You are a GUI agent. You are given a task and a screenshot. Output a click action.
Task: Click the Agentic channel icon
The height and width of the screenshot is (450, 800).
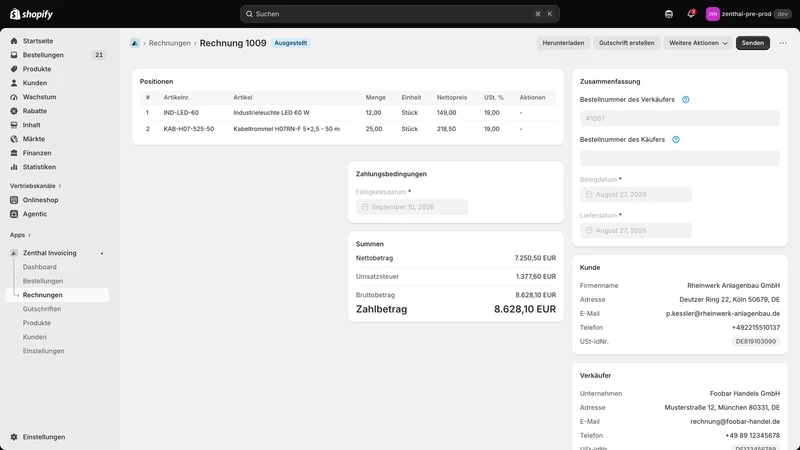(14, 214)
